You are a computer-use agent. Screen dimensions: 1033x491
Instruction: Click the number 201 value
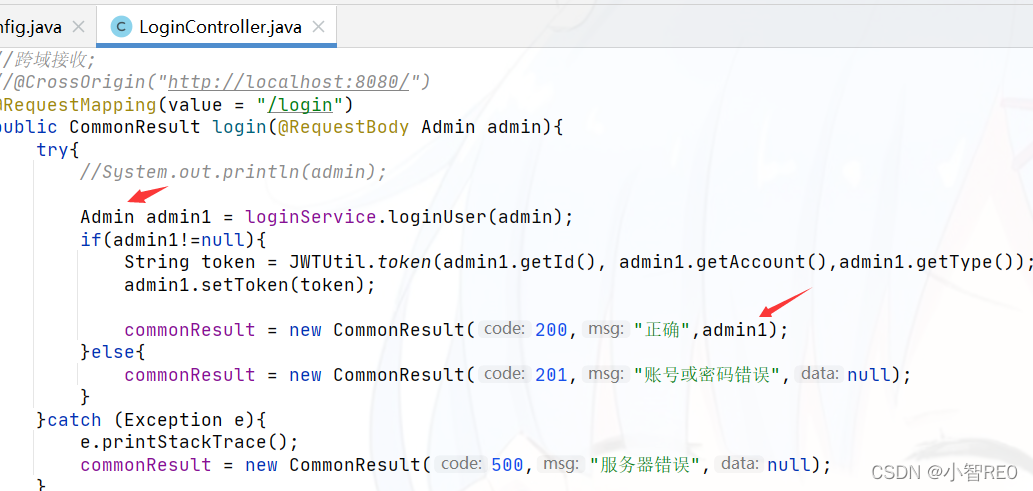(551, 374)
